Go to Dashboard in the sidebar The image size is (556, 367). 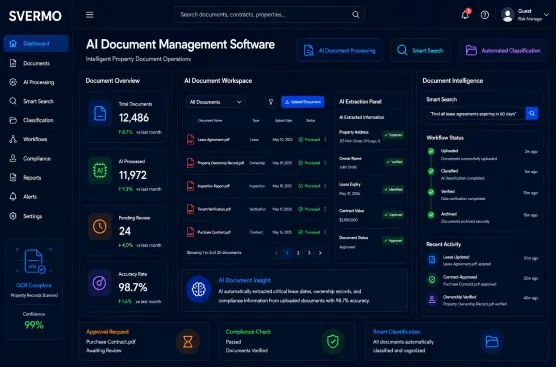coord(36,44)
